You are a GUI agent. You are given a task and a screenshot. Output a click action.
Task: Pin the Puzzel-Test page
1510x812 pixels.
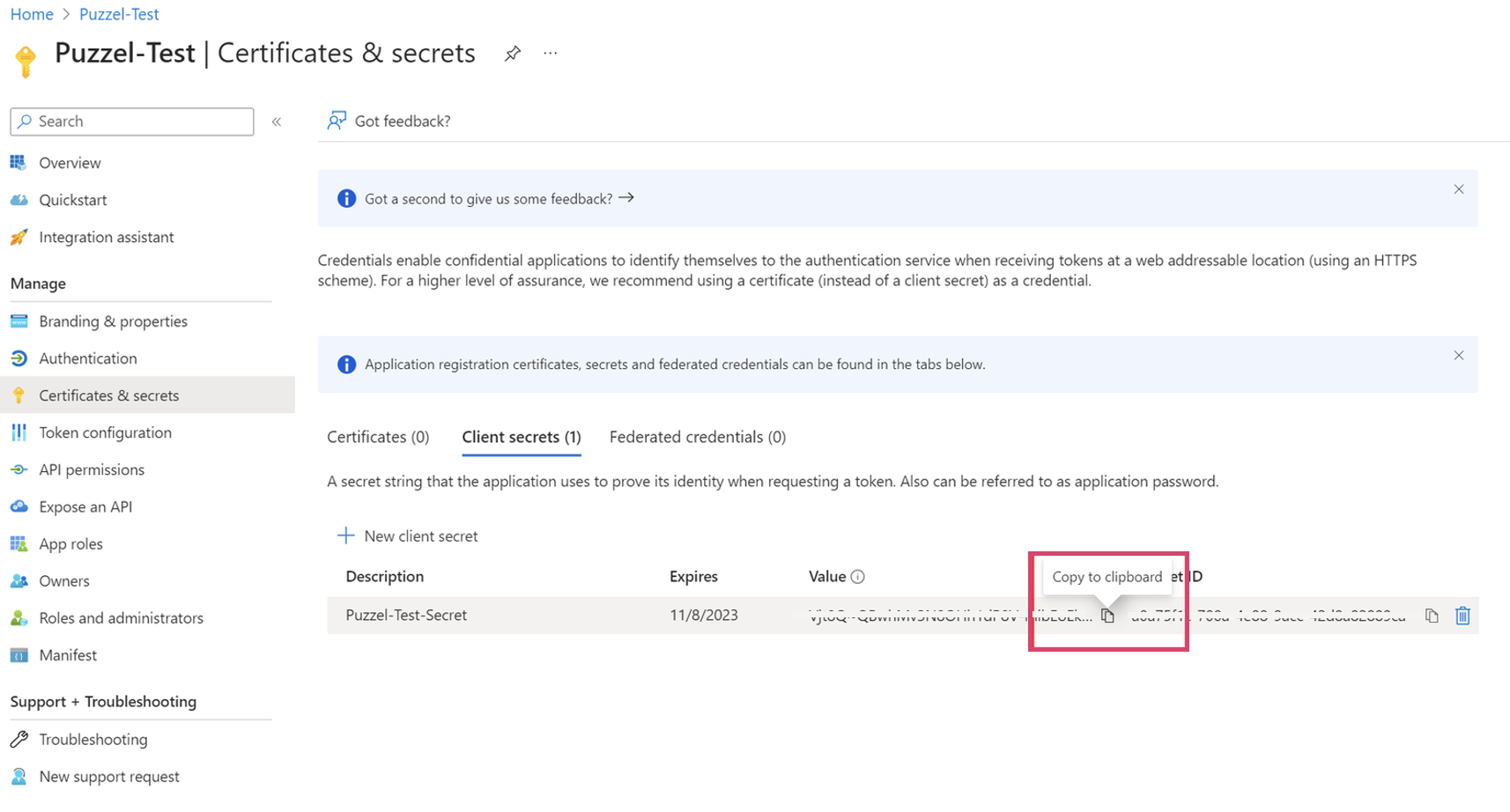pos(512,54)
